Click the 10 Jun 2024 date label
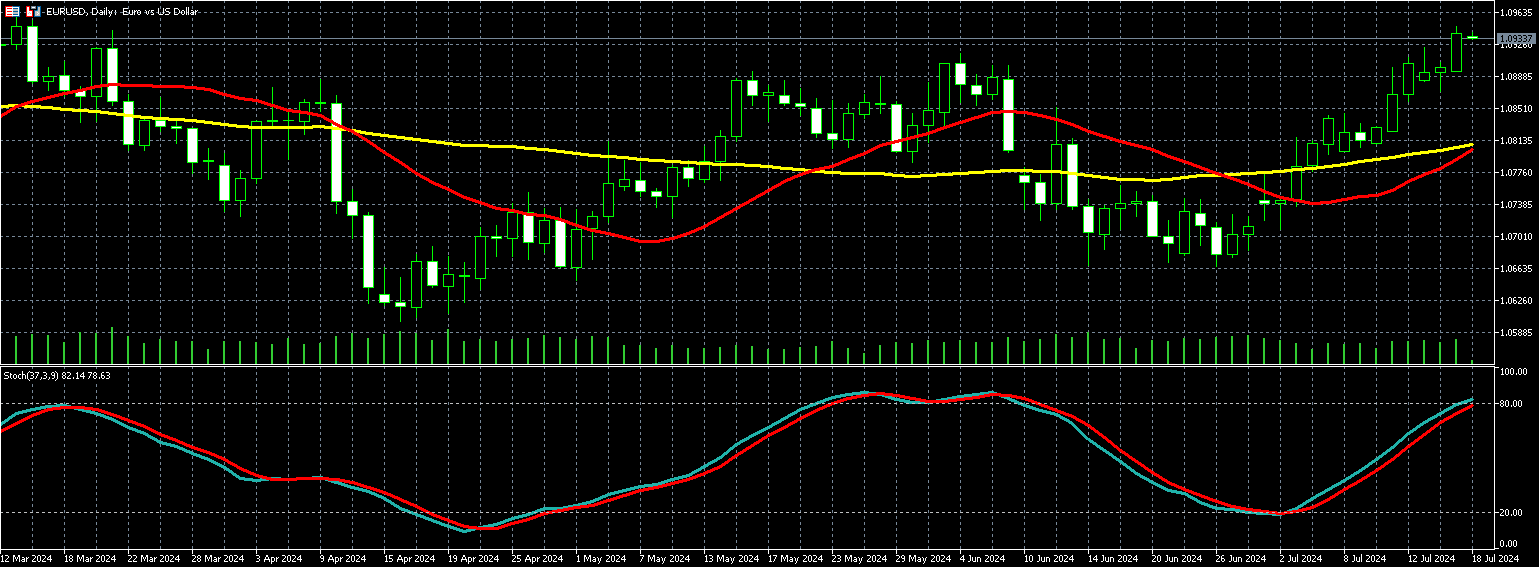1539x567 pixels. (x=1049, y=559)
